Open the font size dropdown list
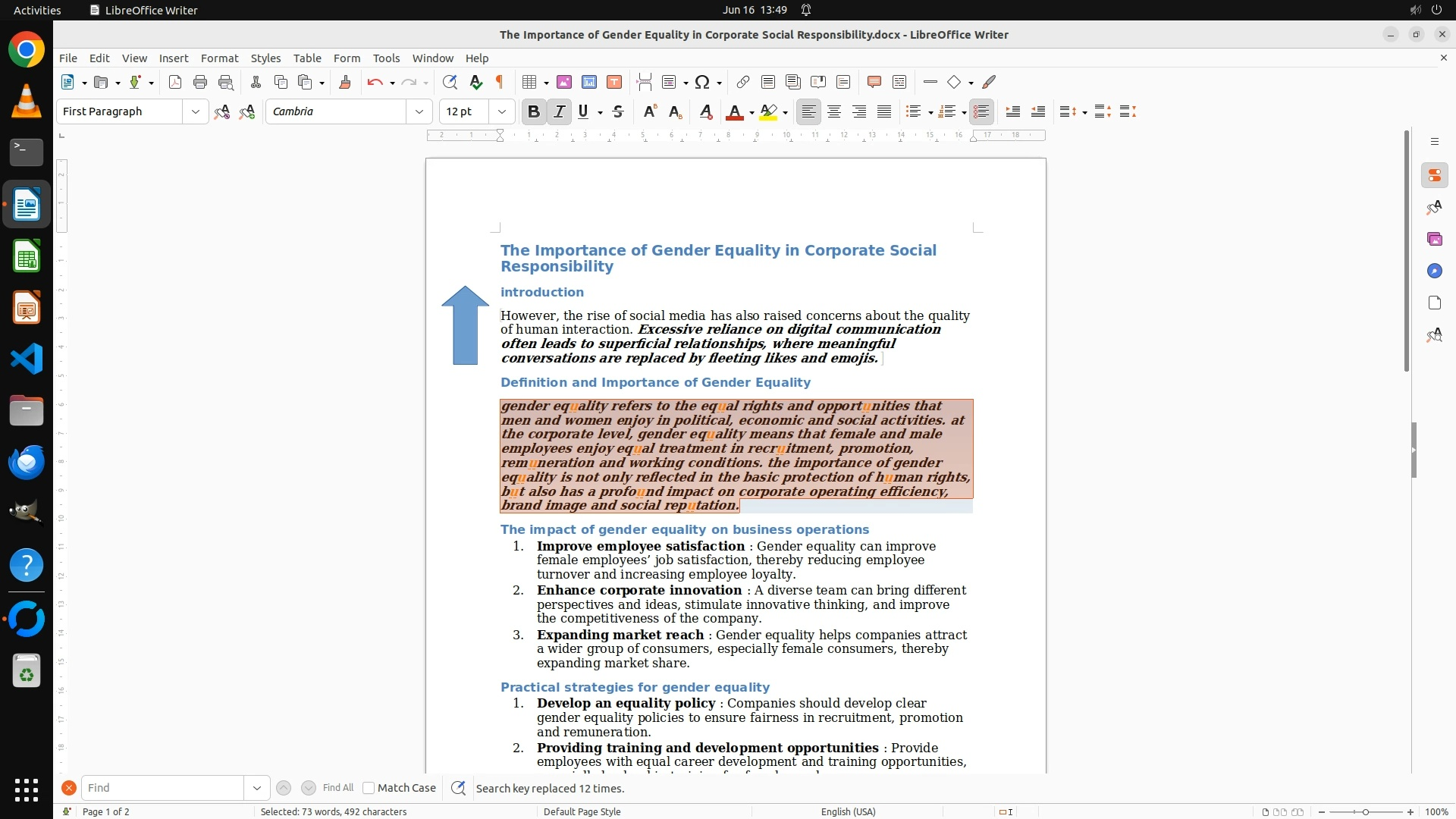Viewport: 1456px width, 819px height. click(502, 112)
